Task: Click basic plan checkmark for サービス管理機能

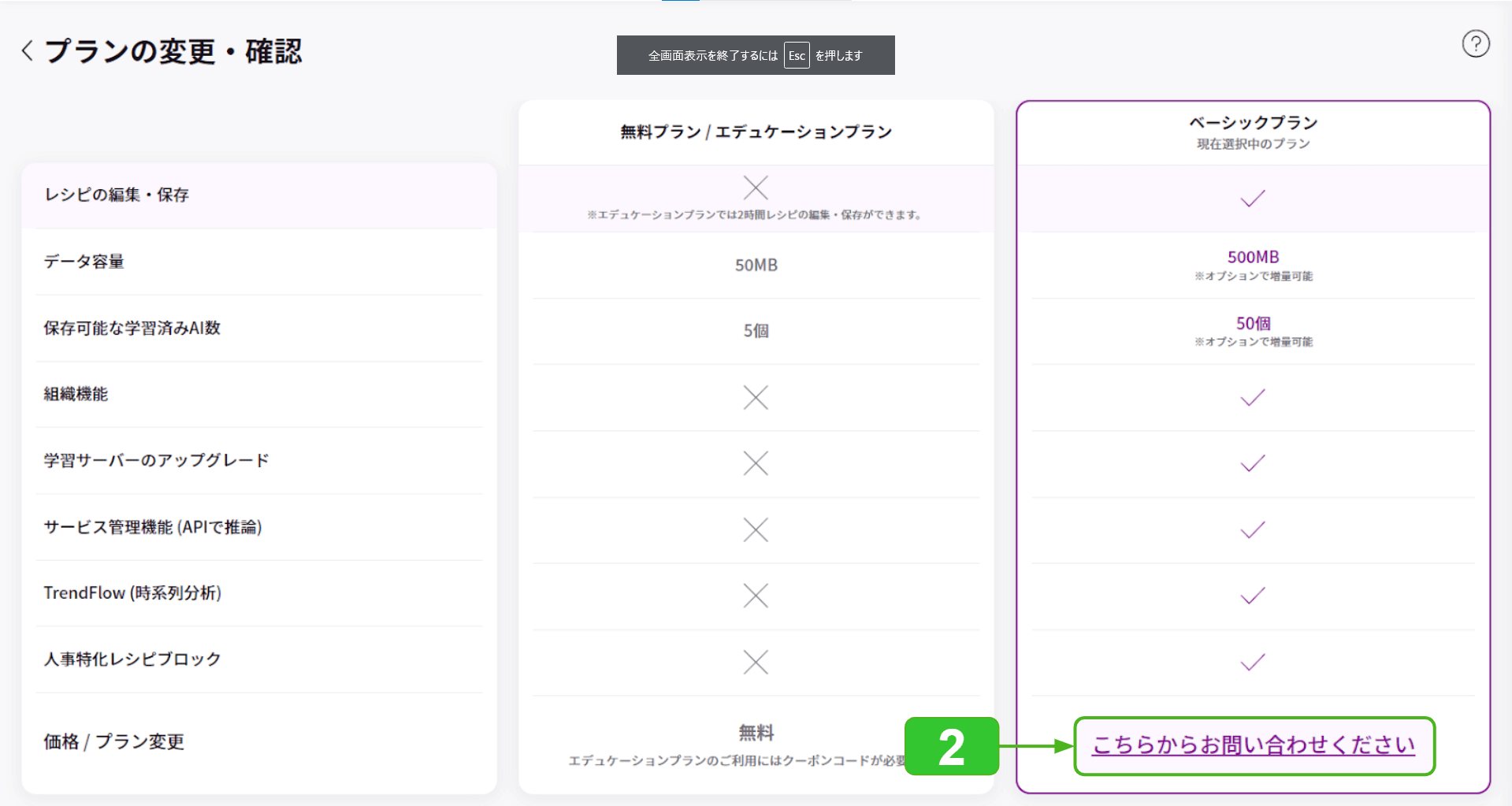Action: pyautogui.click(x=1253, y=529)
